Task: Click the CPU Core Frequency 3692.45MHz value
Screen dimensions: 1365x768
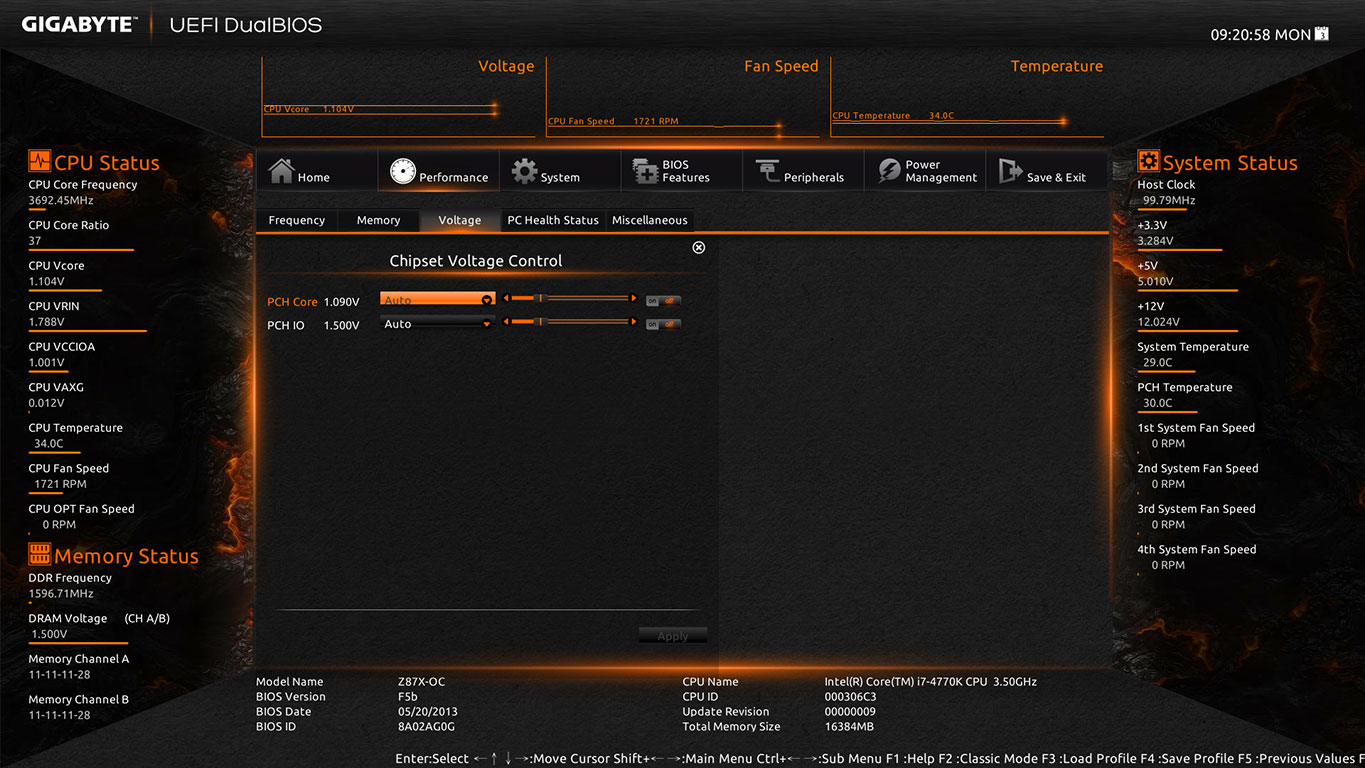Action: coord(62,200)
